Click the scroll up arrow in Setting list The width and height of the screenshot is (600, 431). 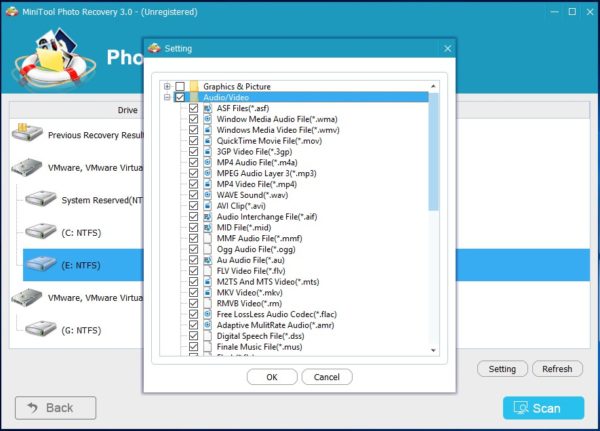tap(433, 87)
